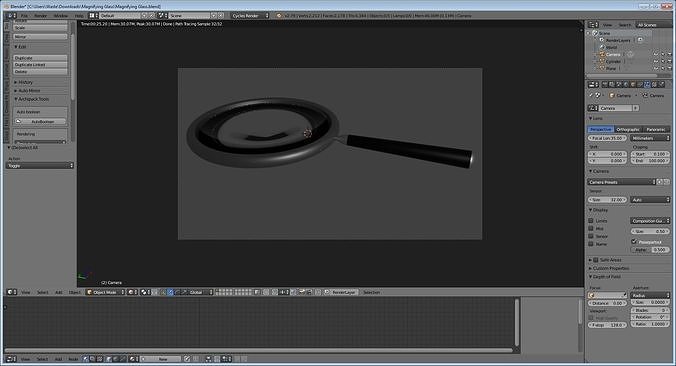
Task: Click the RenderLayers icon in the outliner
Action: pos(602,40)
